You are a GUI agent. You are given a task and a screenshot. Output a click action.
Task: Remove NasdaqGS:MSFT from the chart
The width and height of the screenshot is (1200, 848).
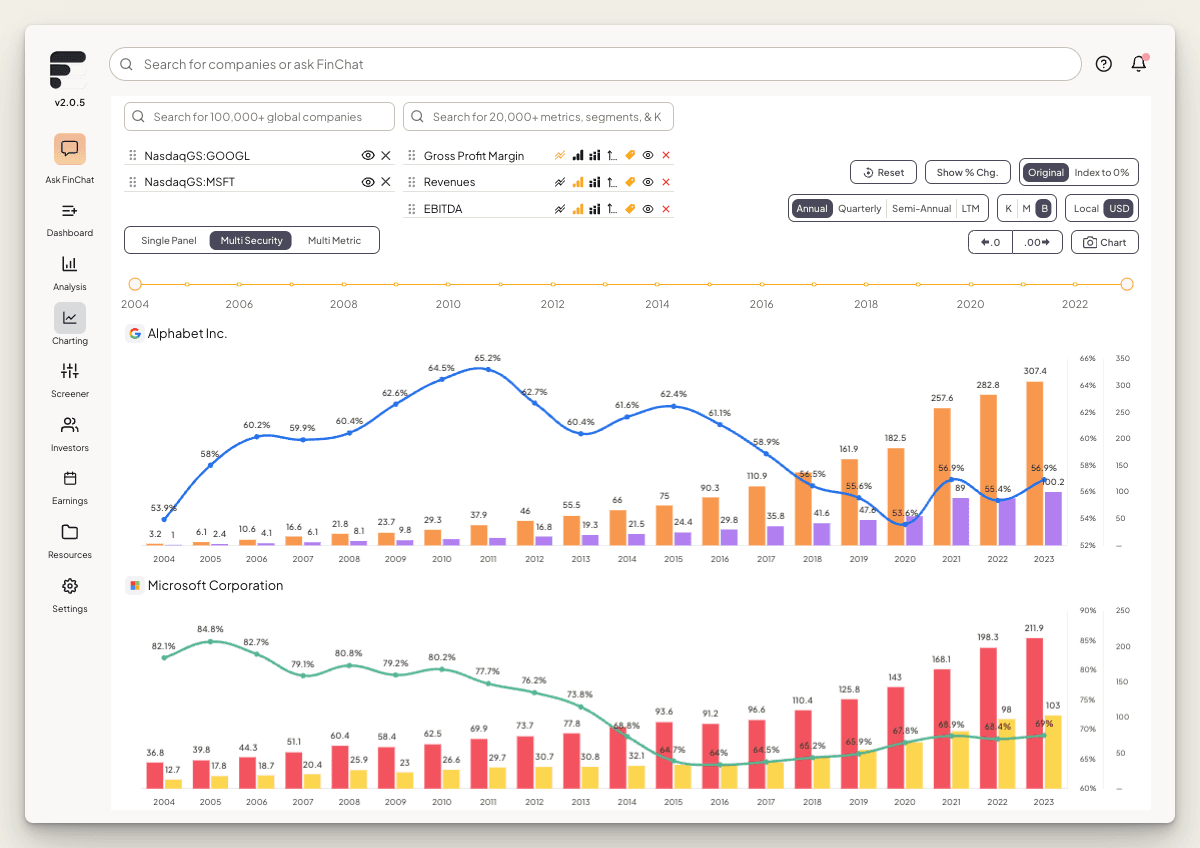point(386,182)
